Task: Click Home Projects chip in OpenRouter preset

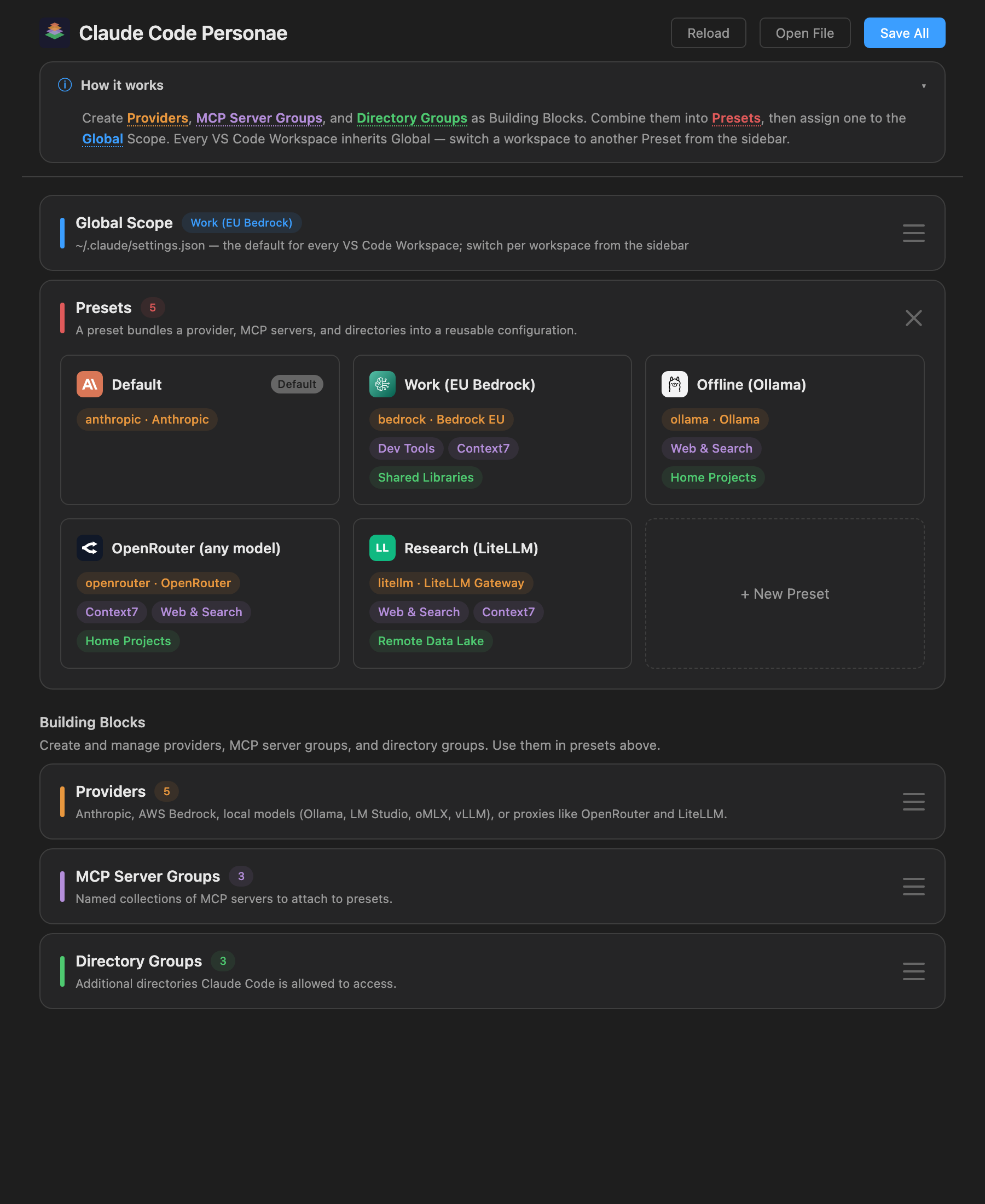Action: pos(128,640)
